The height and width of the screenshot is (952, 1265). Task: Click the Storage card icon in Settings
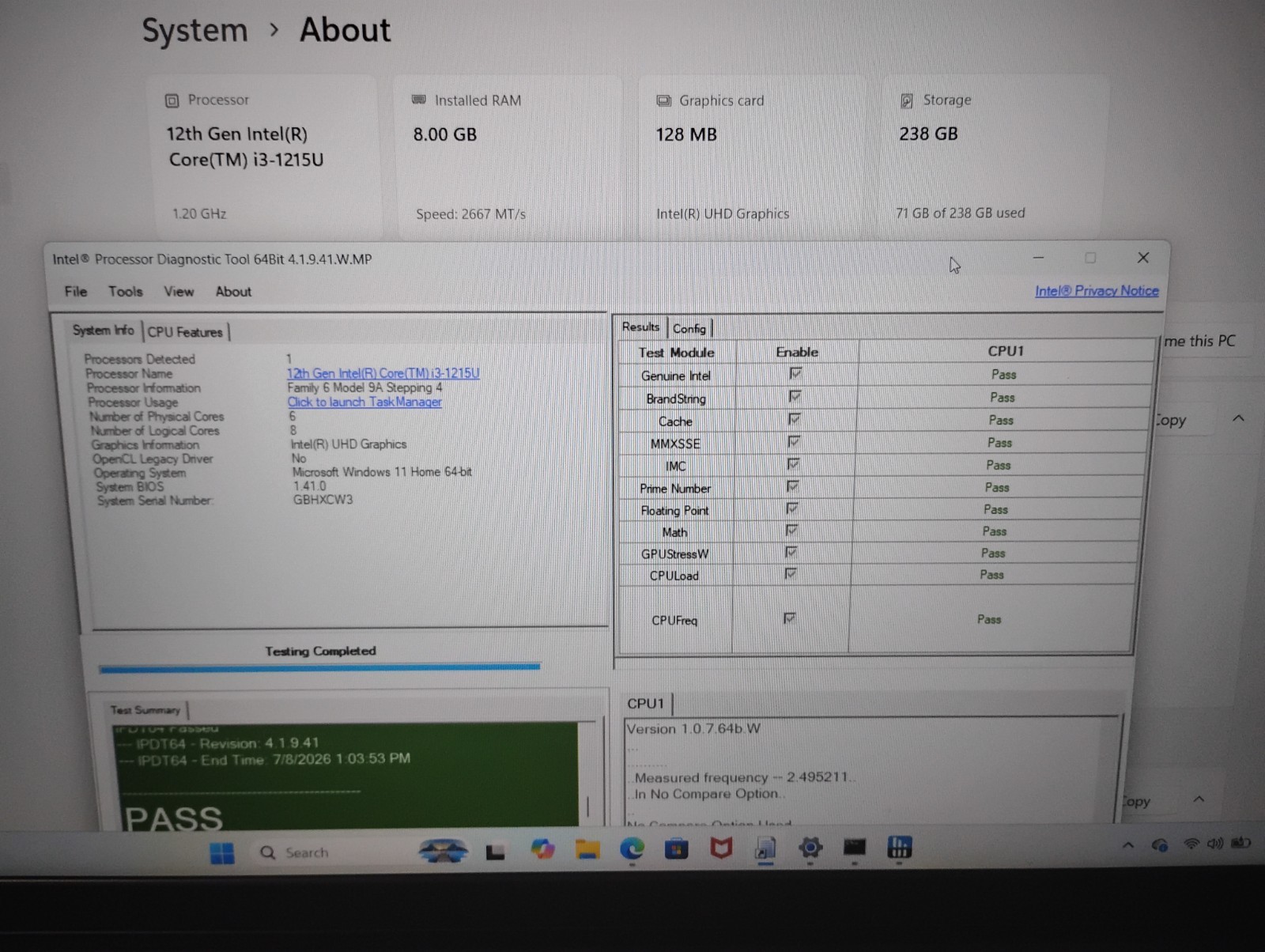(x=907, y=100)
